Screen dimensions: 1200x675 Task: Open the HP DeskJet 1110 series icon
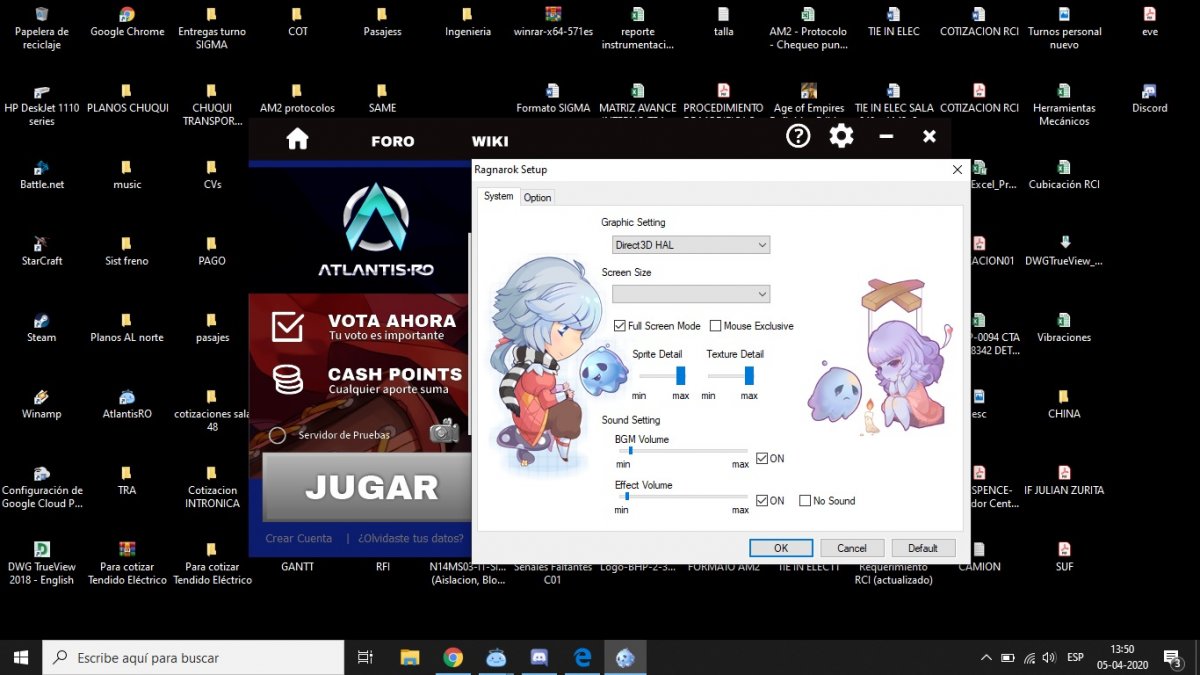[41, 91]
